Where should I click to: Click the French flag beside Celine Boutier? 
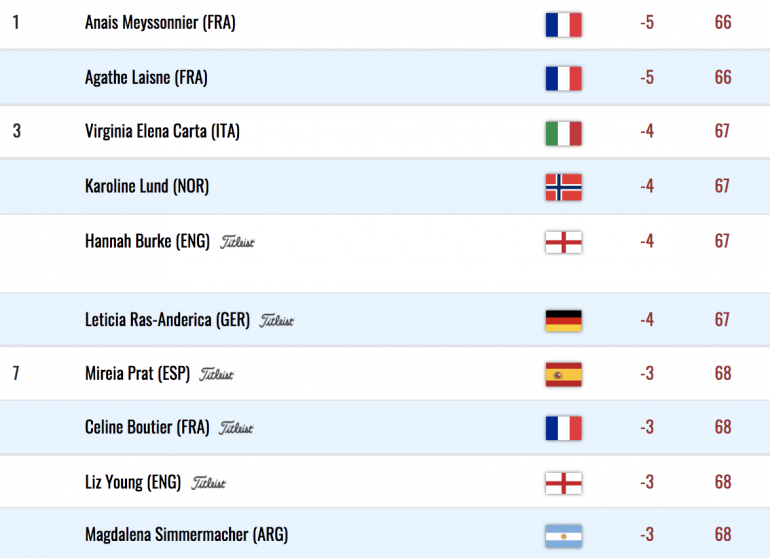tap(563, 428)
